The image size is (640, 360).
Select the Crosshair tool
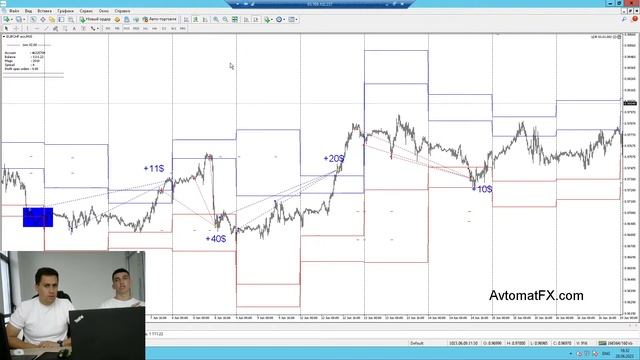pyautogui.click(x=16, y=29)
